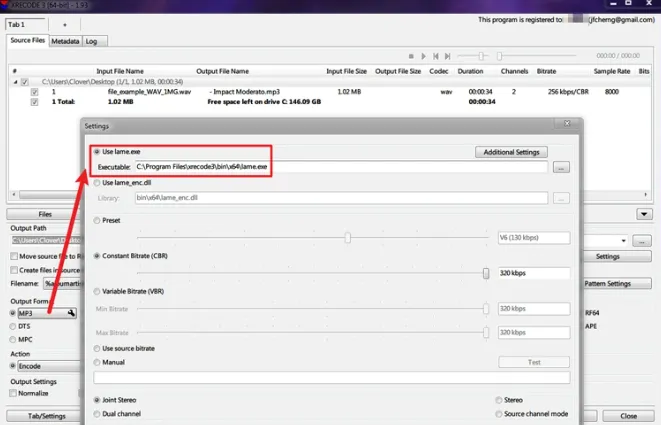Skip to next track
This screenshot has width=661, height=425.
(448, 56)
